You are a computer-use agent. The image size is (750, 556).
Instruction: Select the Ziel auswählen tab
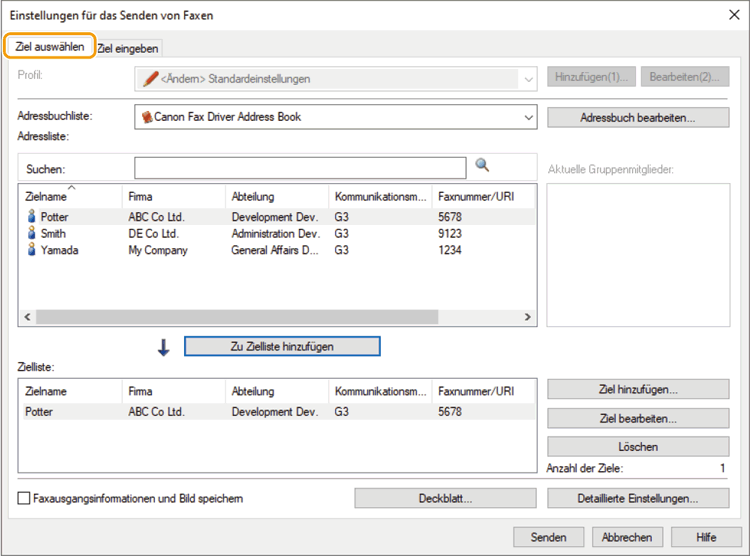coord(50,47)
